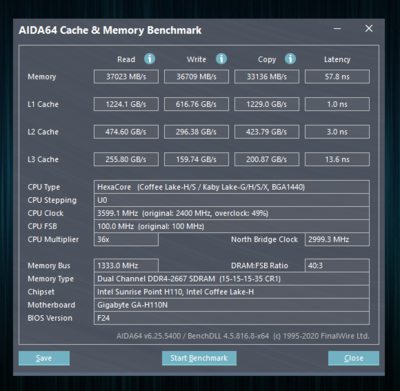
Task: Click the Memory Bus label
Action: [x=49, y=266]
